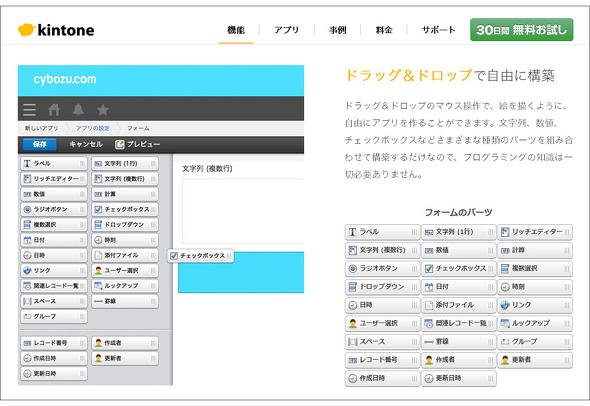Select 罫線 in the editor's left palette
590x406 pixels.
tap(125, 301)
